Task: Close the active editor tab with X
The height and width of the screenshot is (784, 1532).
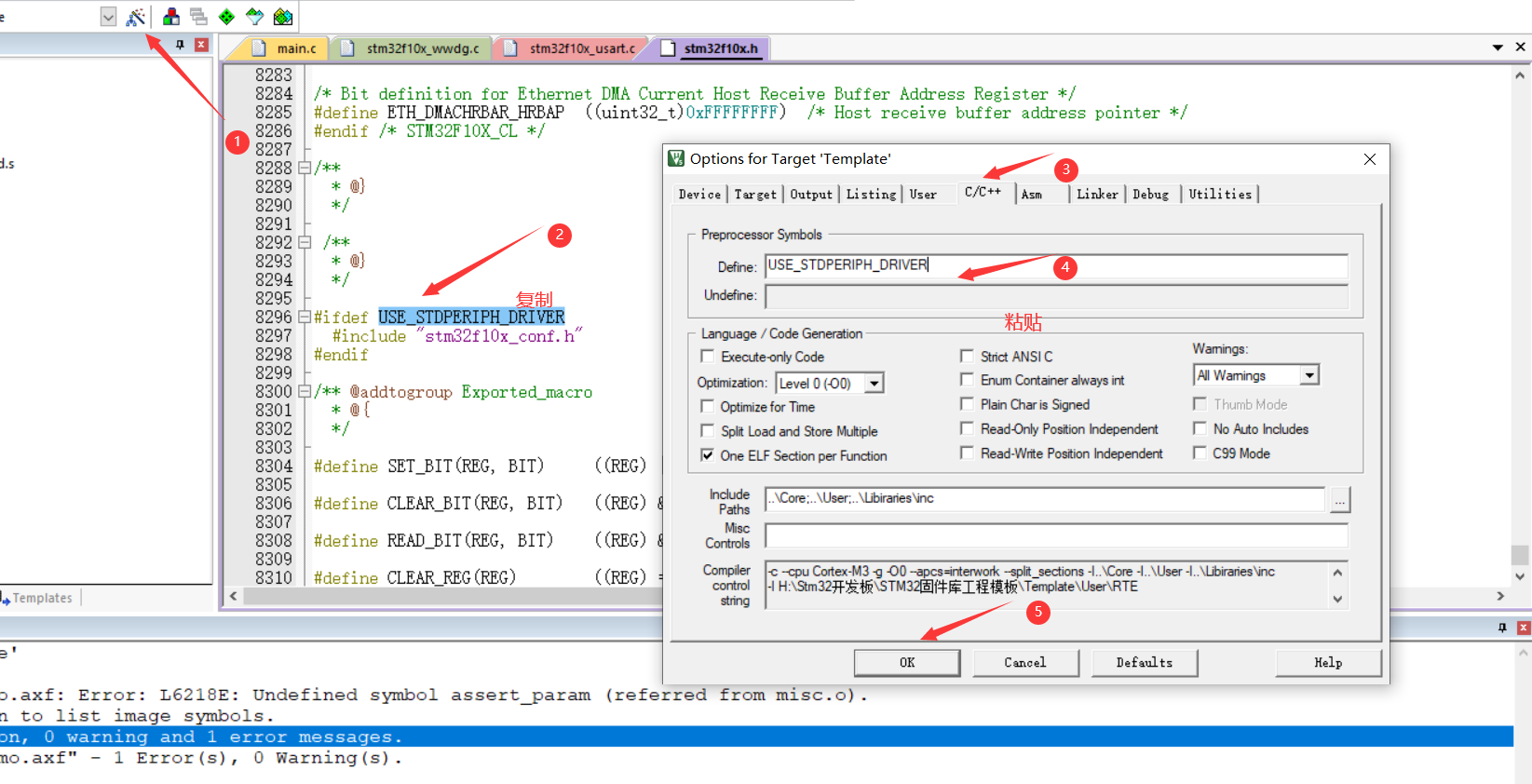Action: 1520,47
